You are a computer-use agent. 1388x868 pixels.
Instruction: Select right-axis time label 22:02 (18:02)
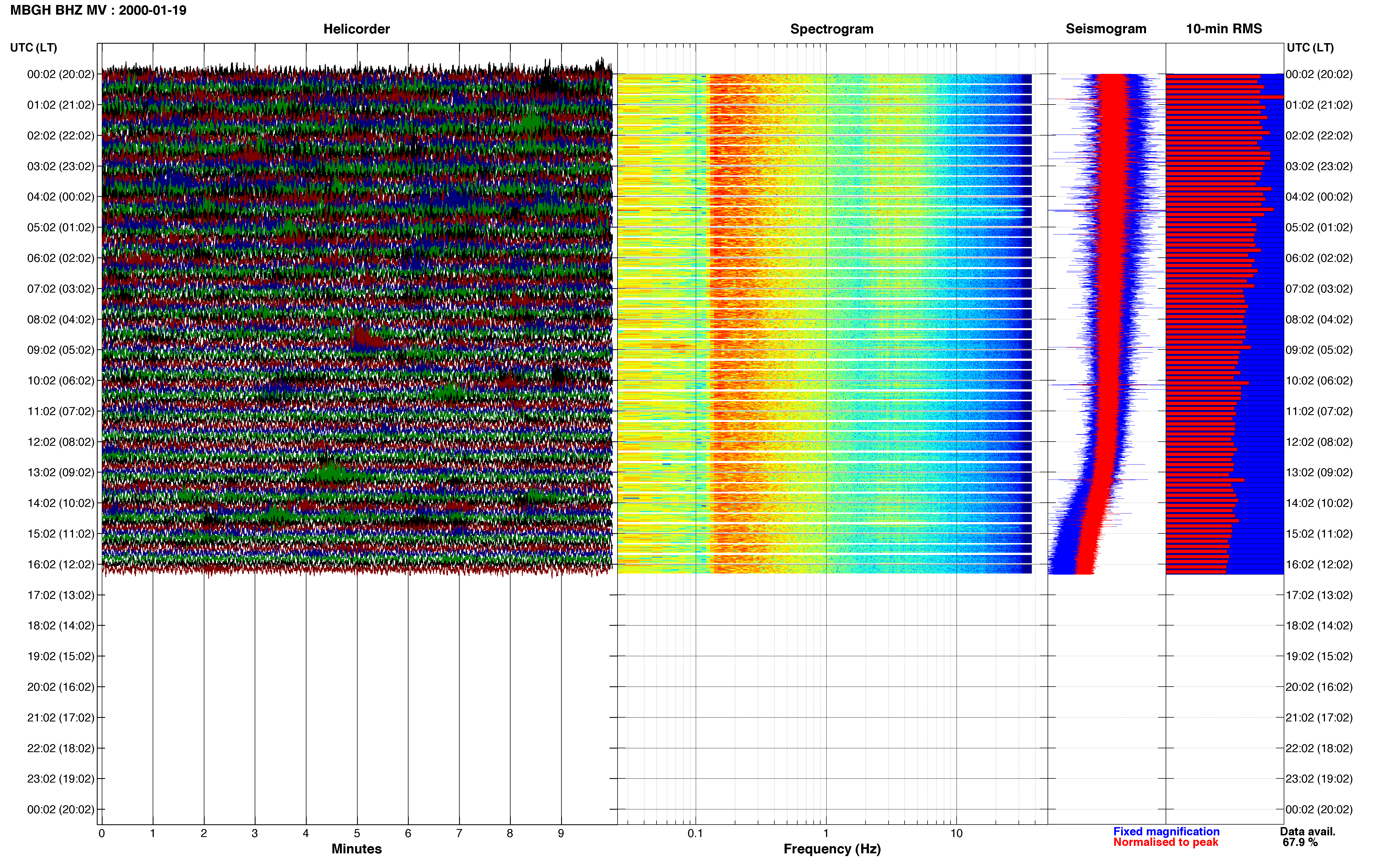click(1319, 749)
